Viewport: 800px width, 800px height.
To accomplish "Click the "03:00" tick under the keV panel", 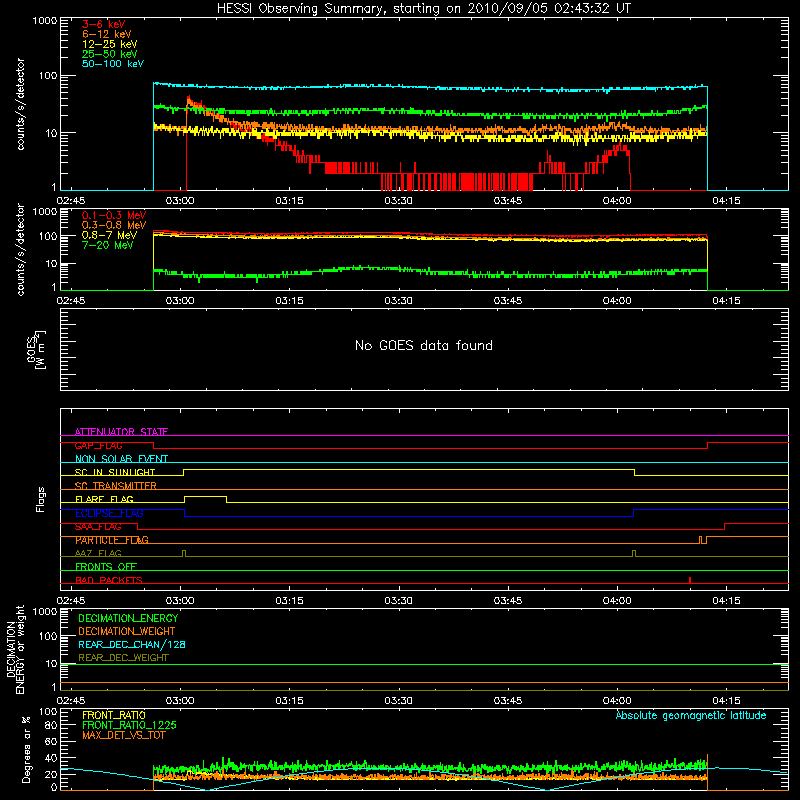I will click(180, 201).
